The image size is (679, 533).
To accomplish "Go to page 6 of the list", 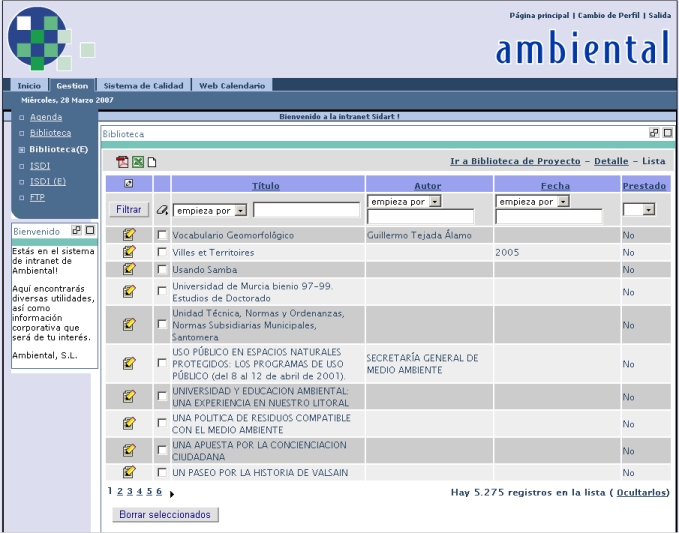I will click(x=159, y=491).
